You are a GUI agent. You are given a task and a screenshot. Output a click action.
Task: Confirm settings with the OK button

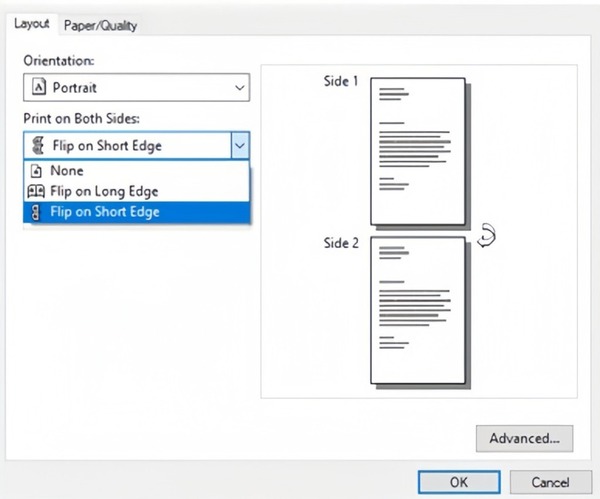pos(458,481)
